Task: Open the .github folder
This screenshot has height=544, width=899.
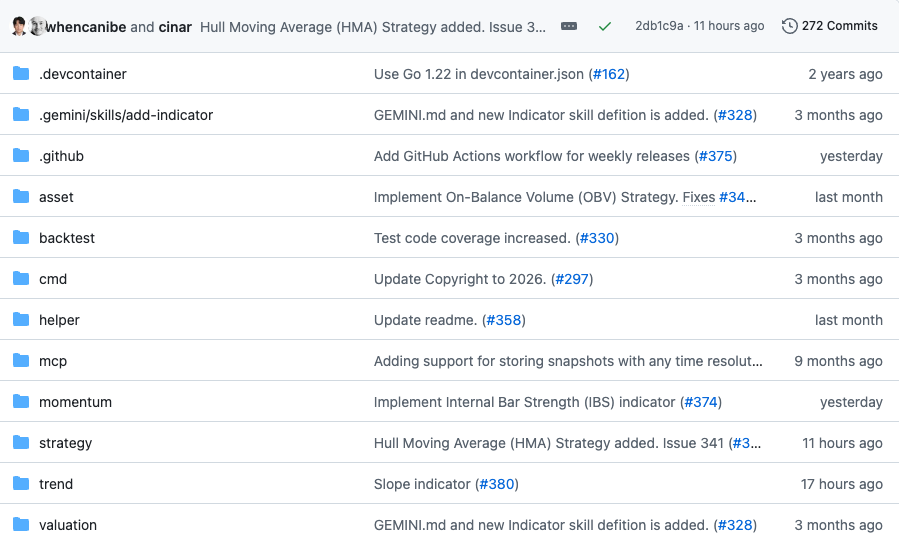Action: [61, 156]
